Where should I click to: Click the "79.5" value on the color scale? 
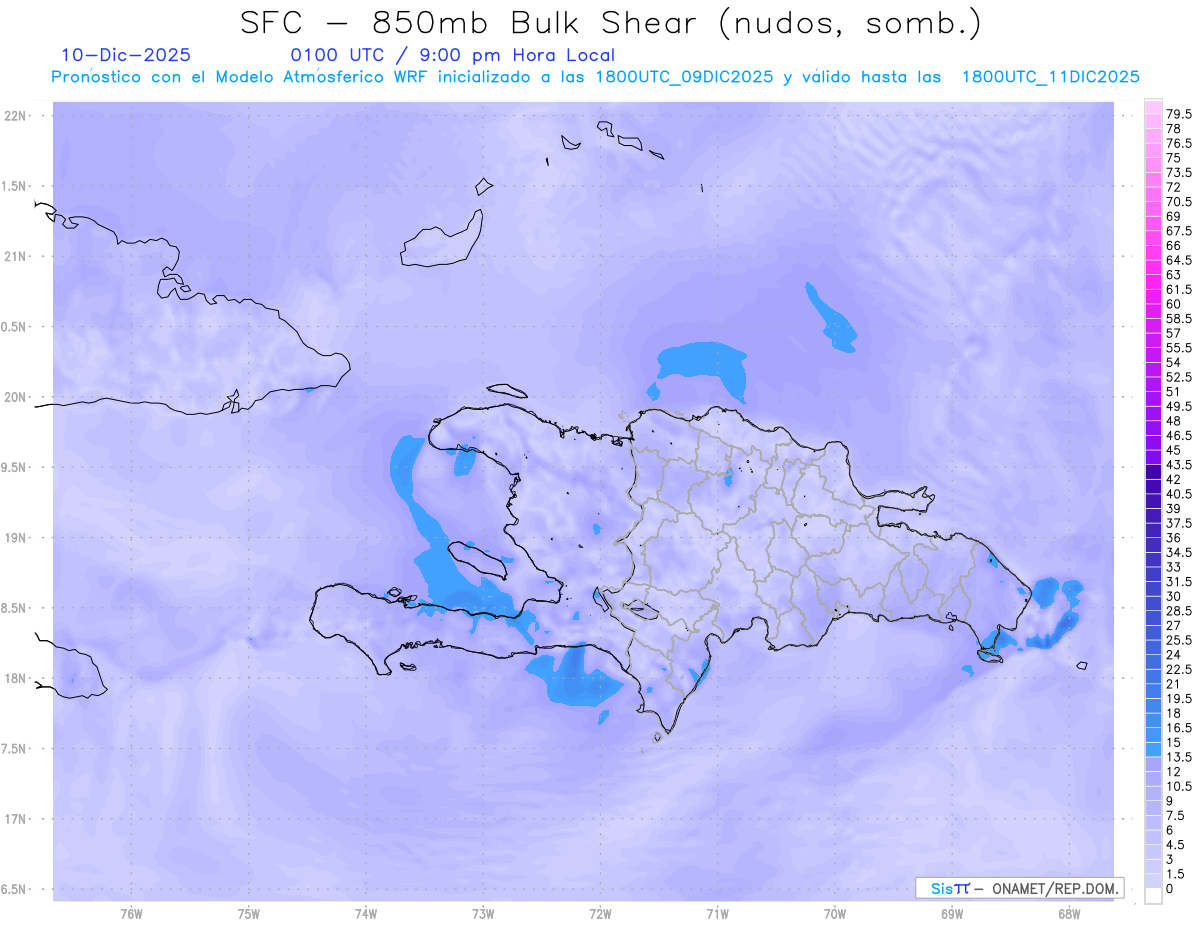coord(1178,114)
